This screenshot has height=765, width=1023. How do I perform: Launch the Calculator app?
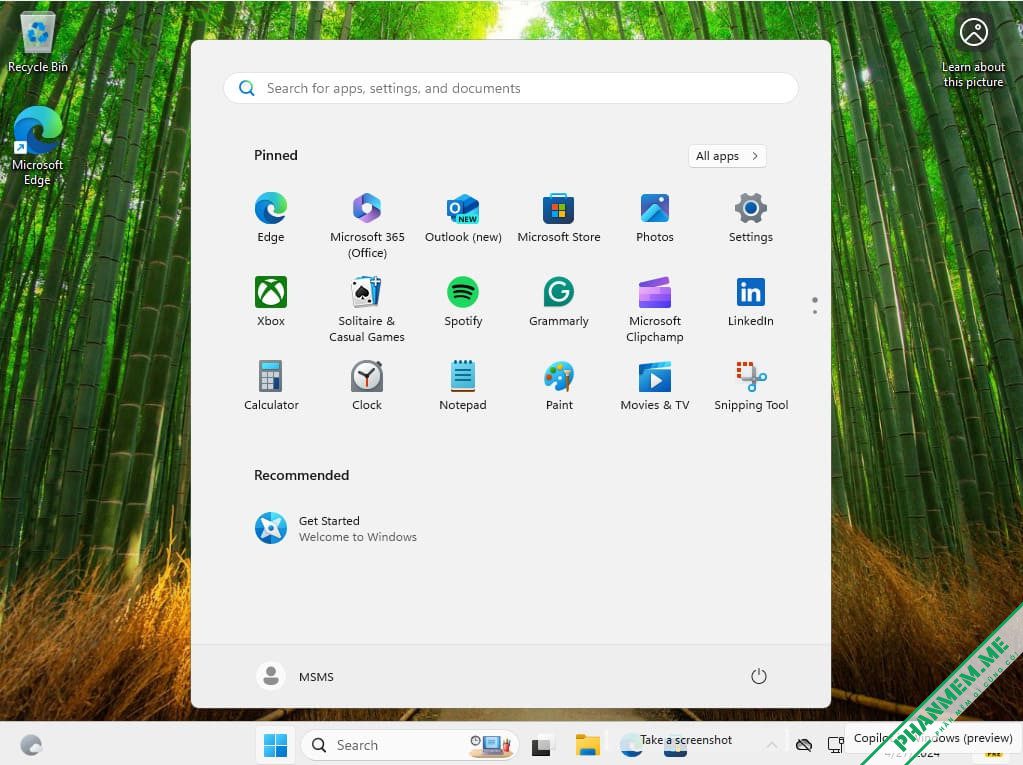(x=271, y=385)
